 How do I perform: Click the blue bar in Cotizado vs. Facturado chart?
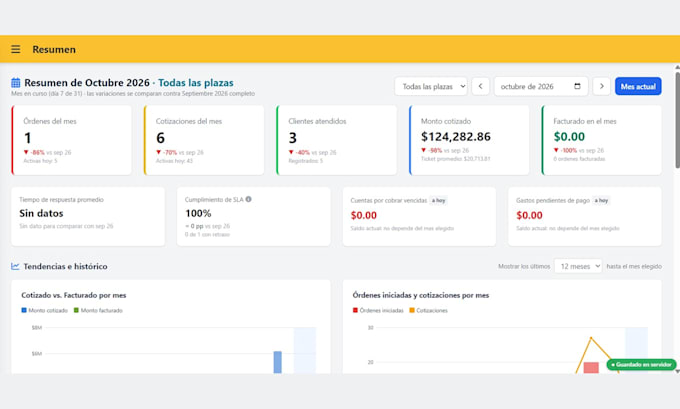click(x=278, y=362)
